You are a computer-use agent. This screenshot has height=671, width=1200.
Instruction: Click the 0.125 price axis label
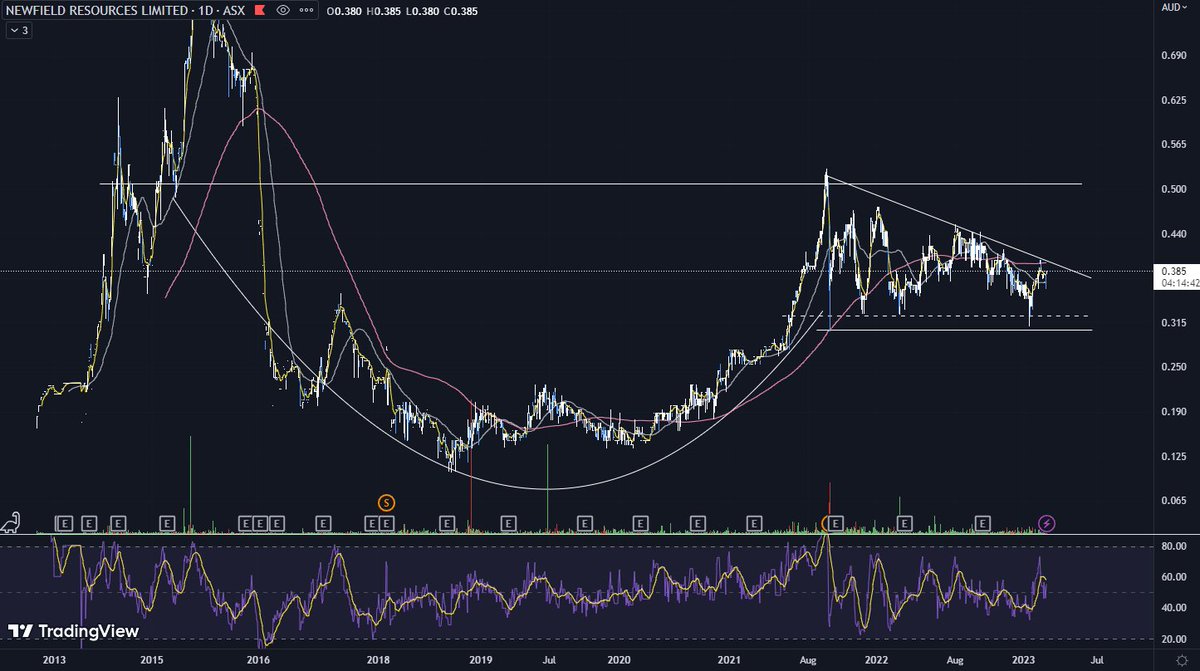(x=1172, y=457)
